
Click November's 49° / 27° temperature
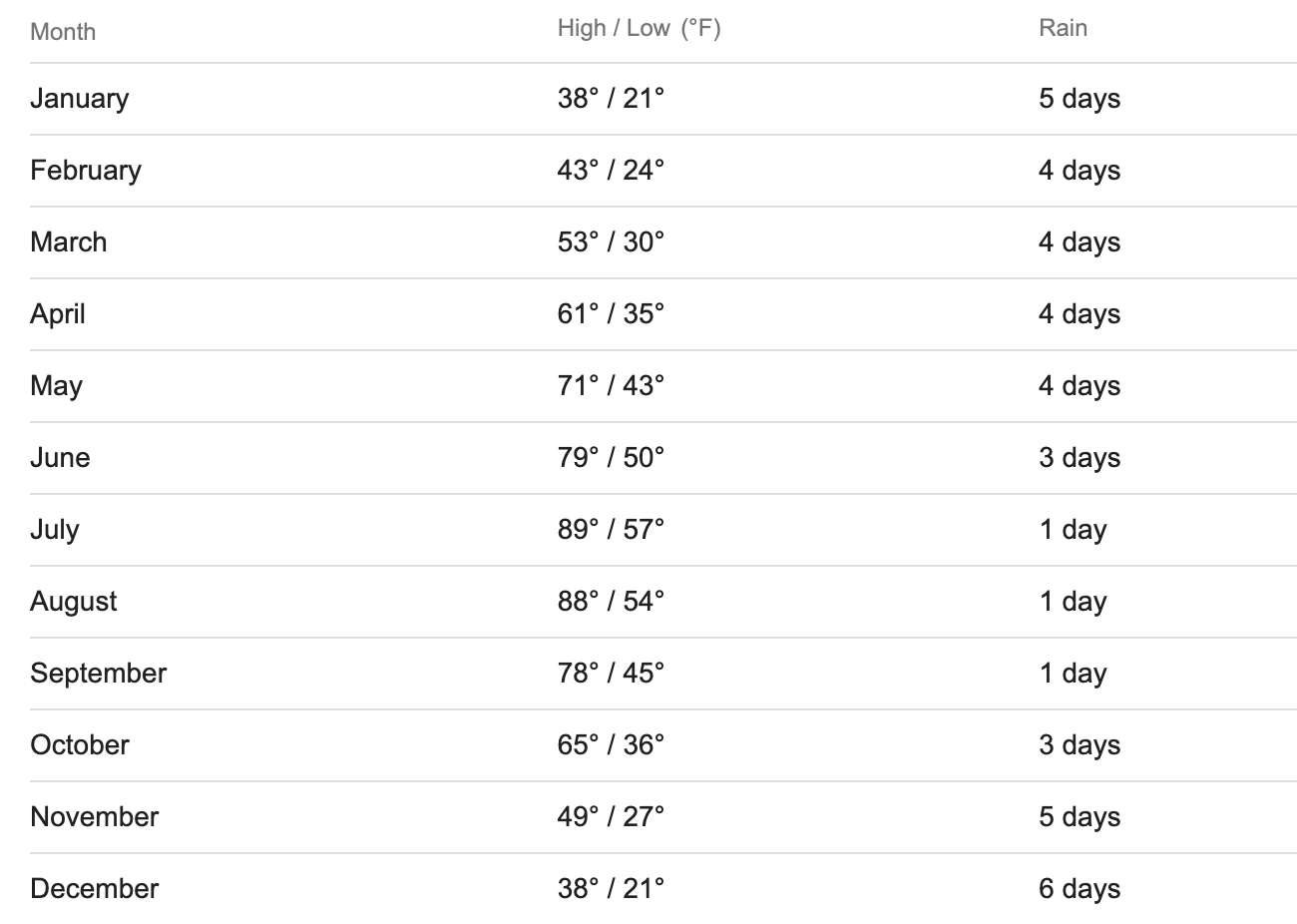click(x=611, y=816)
